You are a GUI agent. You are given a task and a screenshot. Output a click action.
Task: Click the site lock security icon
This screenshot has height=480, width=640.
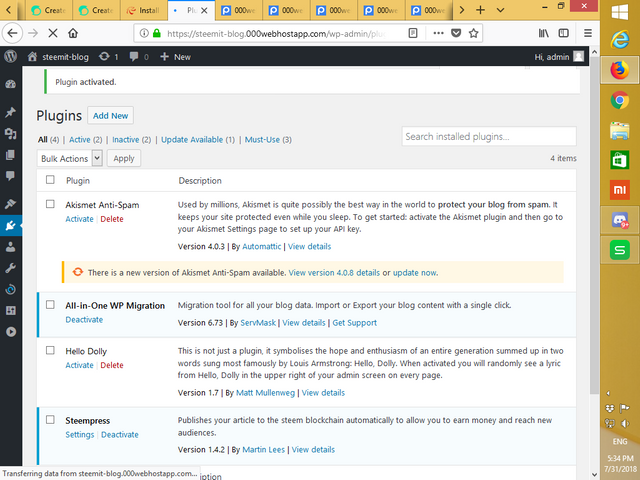[x=157, y=33]
